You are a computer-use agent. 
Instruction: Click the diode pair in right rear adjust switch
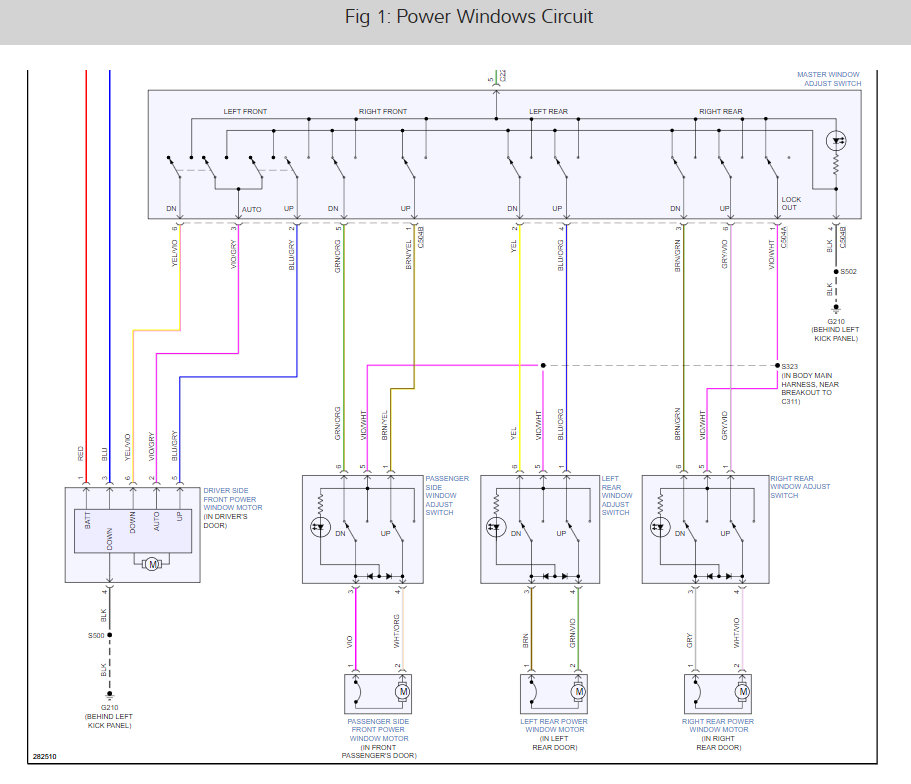719,576
